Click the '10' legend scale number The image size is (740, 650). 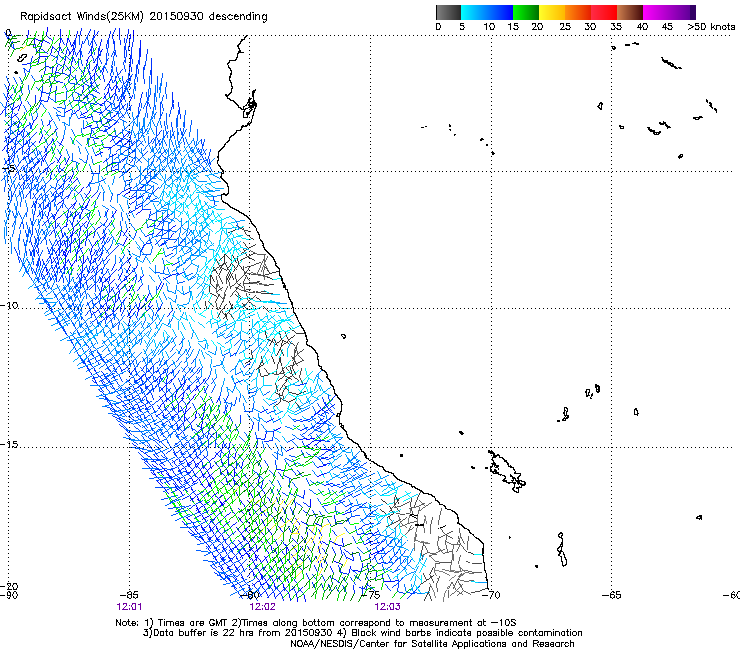click(x=489, y=27)
